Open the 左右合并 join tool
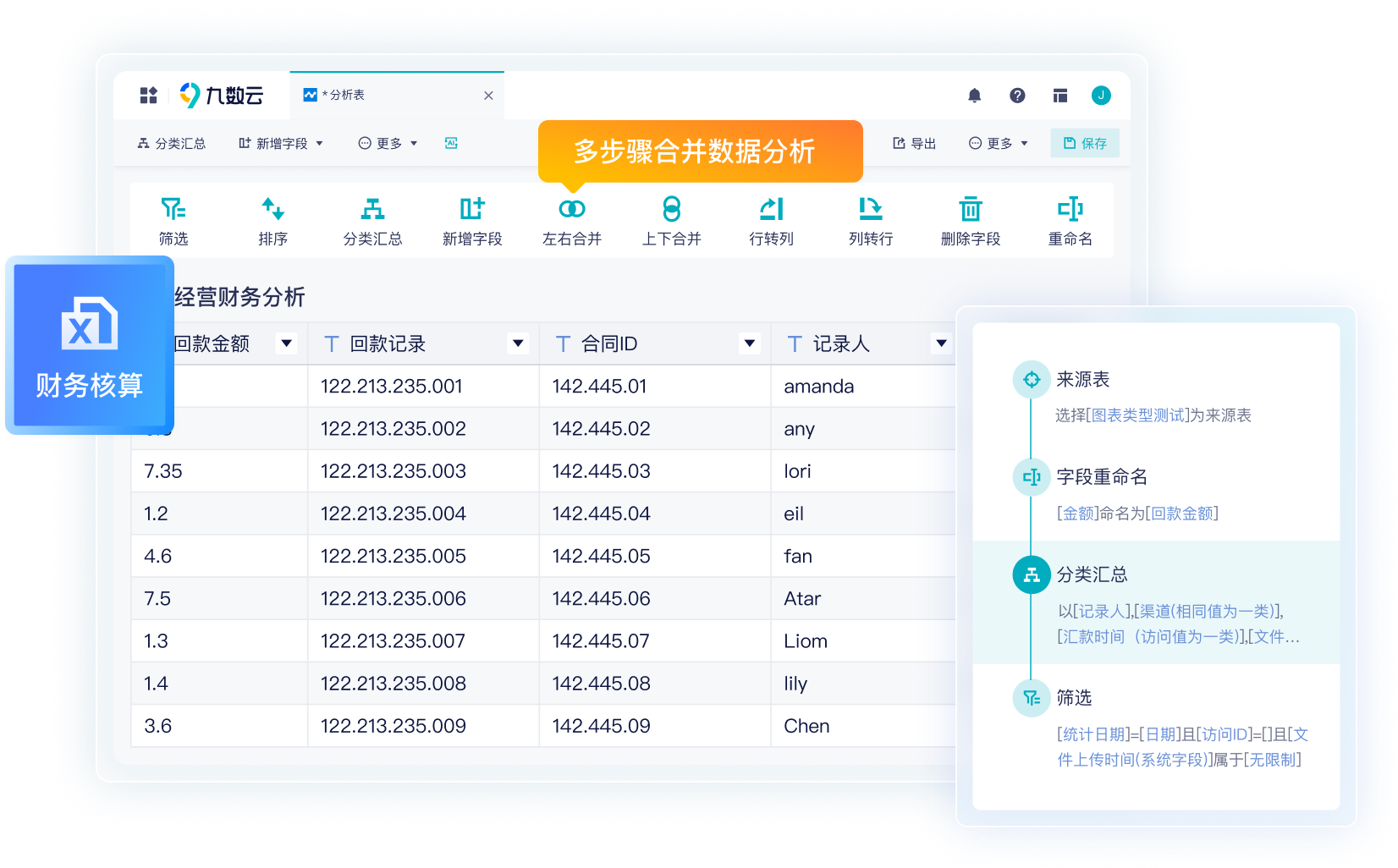This screenshot has height=868, width=1398. tap(572, 210)
